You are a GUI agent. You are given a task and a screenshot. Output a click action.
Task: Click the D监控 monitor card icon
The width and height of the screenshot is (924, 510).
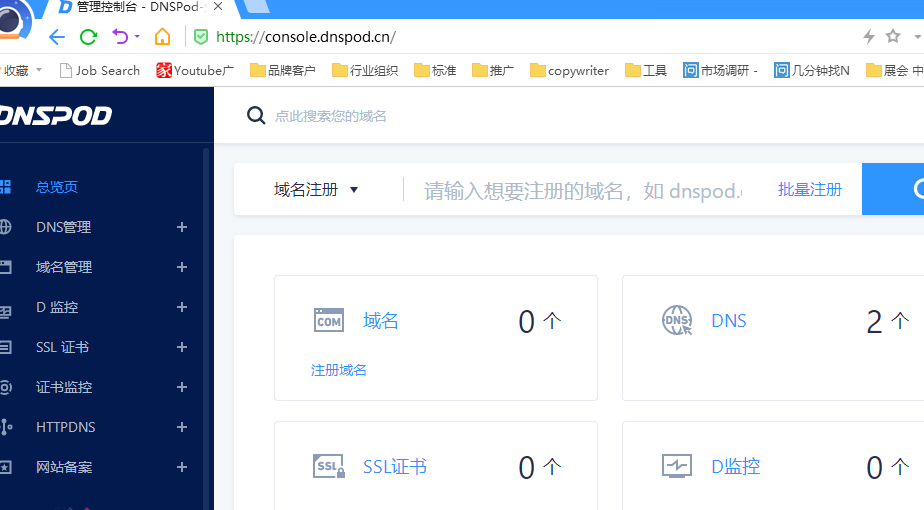coord(677,466)
